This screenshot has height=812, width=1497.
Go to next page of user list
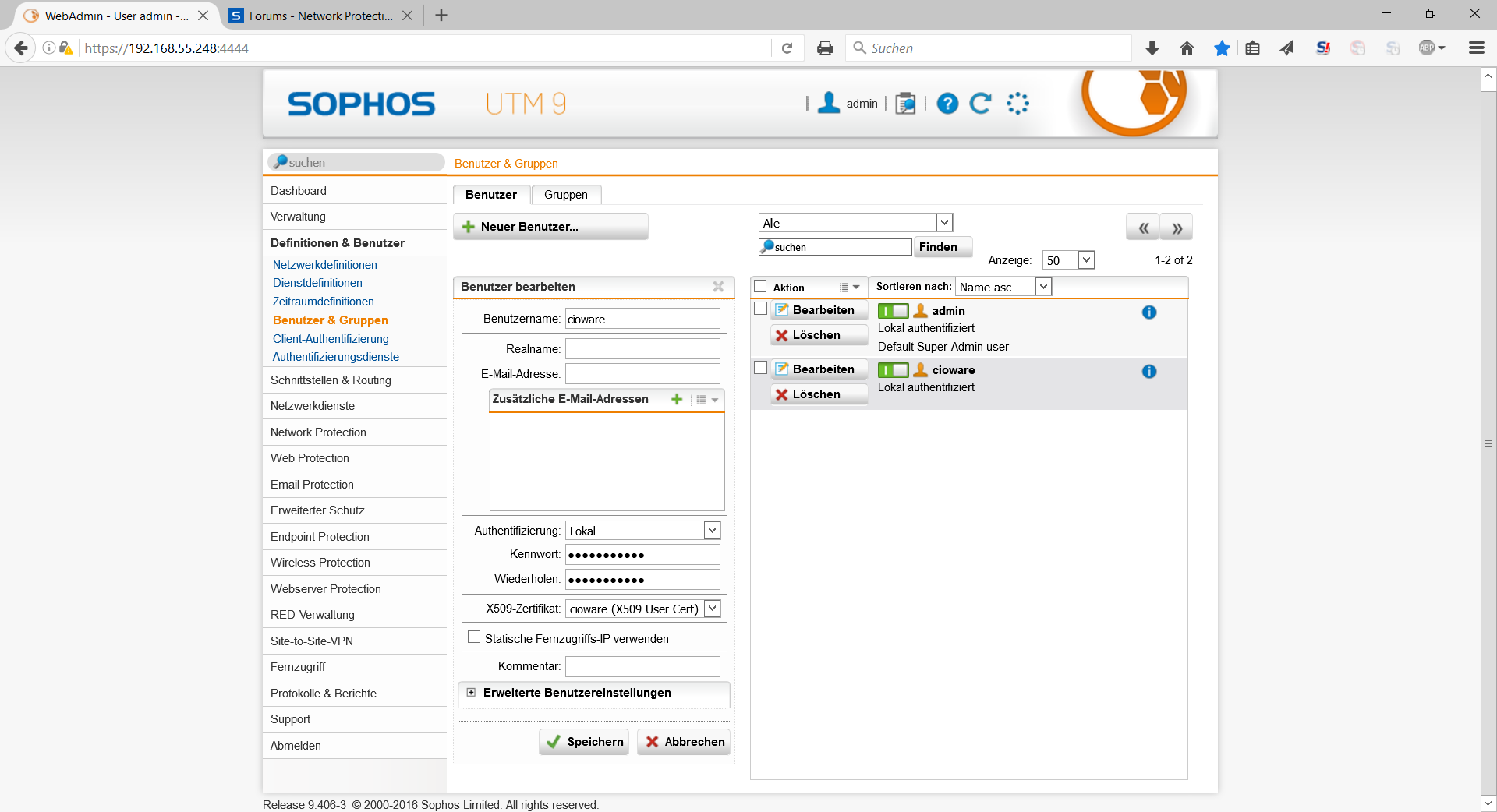[1177, 228]
